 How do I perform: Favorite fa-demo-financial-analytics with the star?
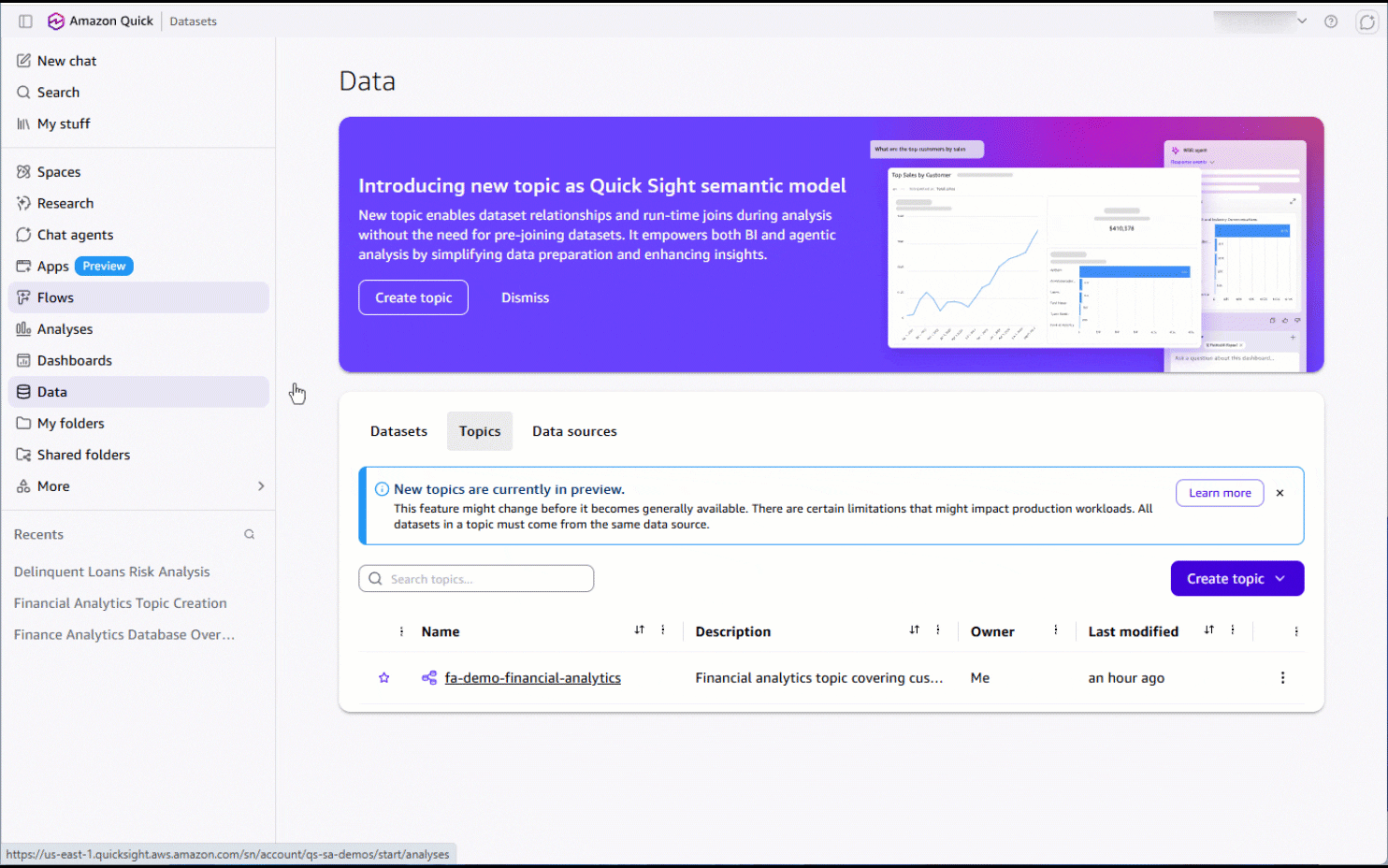[383, 678]
